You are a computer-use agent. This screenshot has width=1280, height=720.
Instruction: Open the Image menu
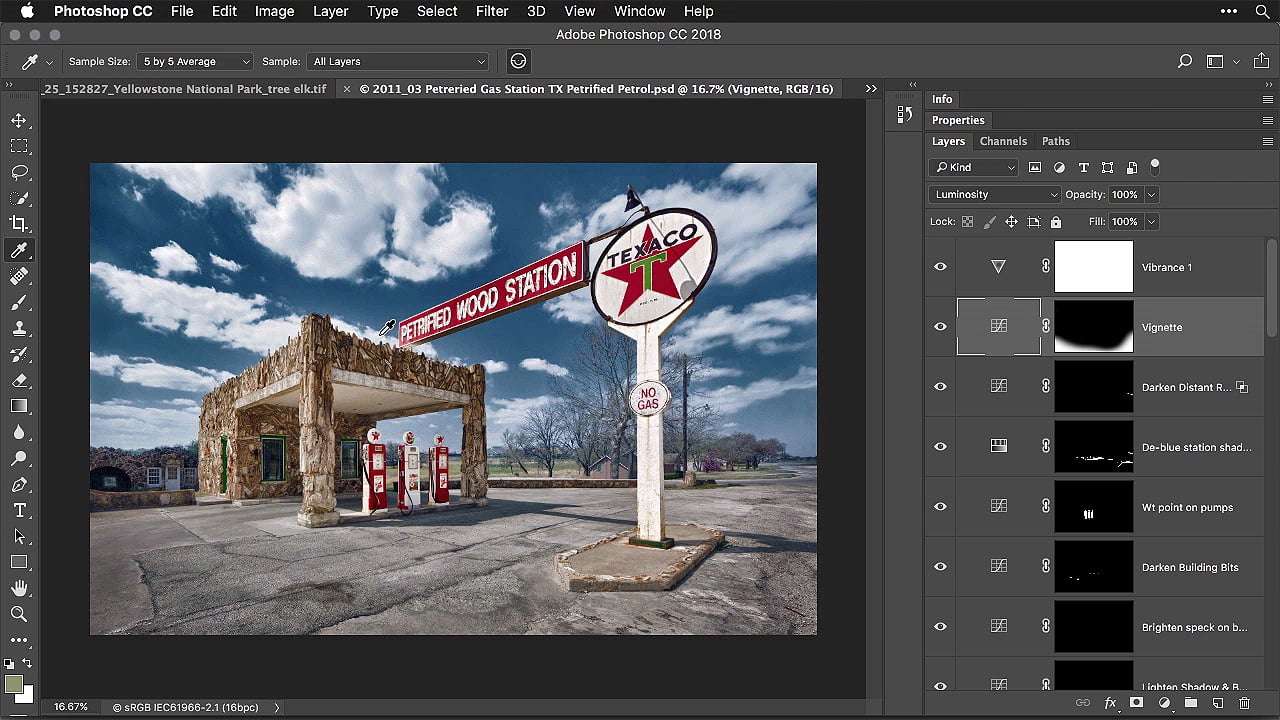click(x=274, y=11)
